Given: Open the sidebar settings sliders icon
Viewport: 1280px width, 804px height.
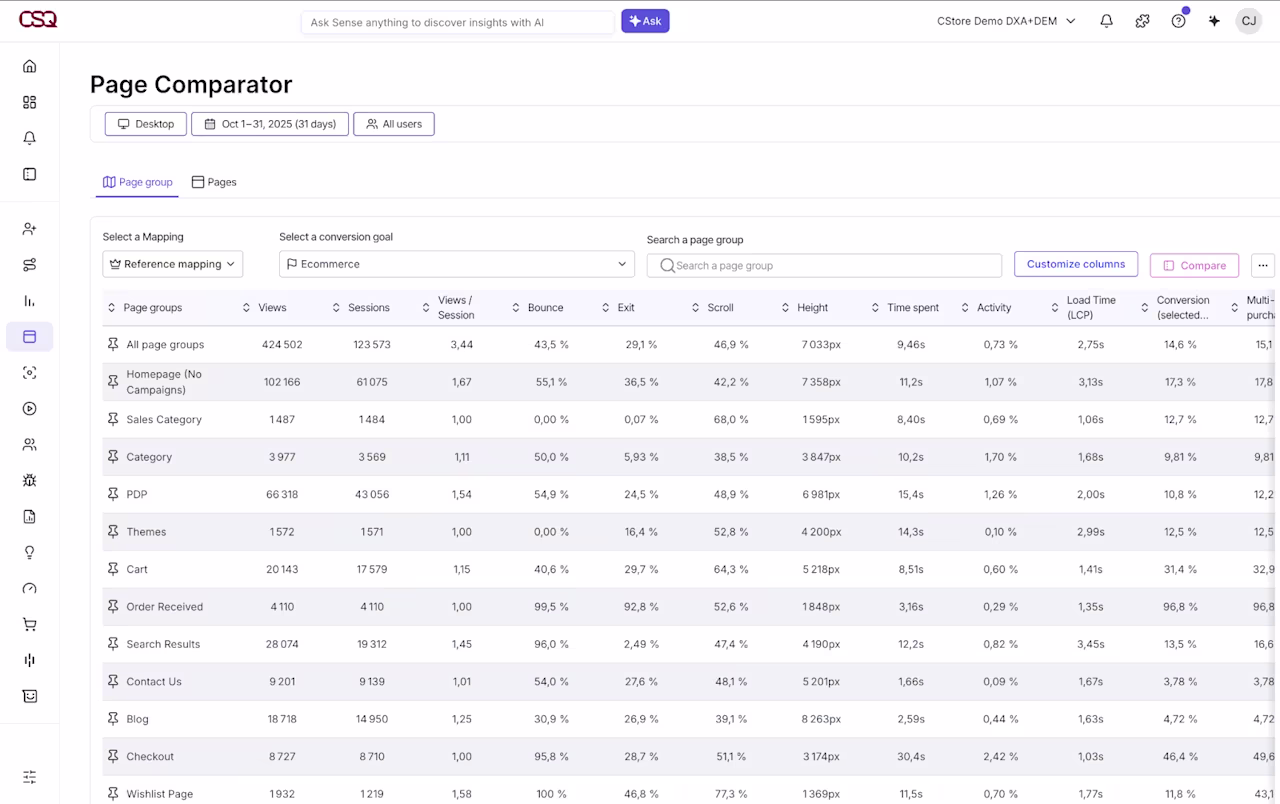Looking at the screenshot, I should pyautogui.click(x=29, y=777).
